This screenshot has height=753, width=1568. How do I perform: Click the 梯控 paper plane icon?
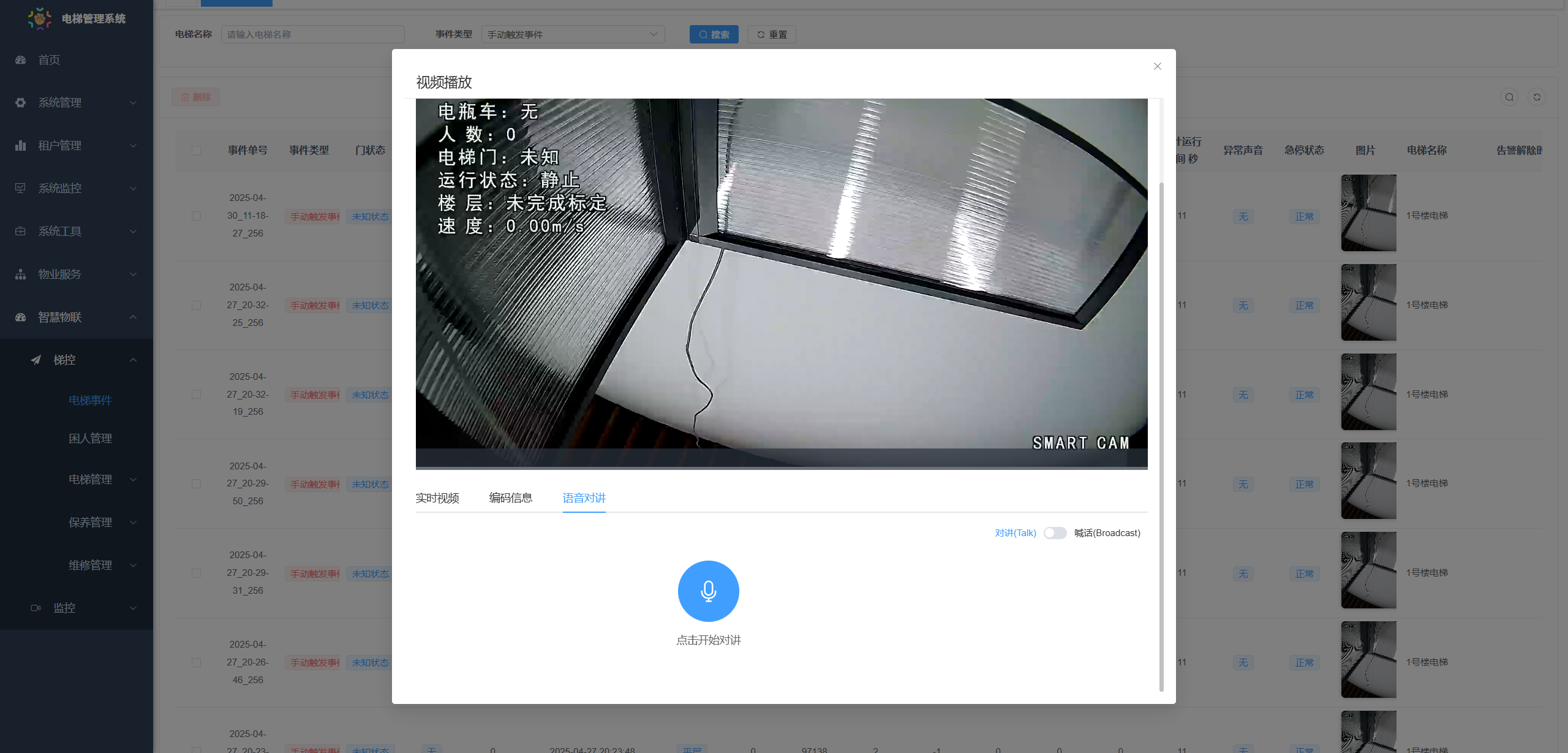click(36, 360)
